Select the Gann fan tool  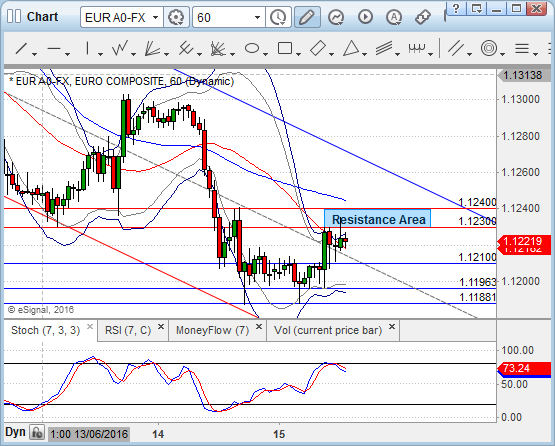click(x=218, y=49)
